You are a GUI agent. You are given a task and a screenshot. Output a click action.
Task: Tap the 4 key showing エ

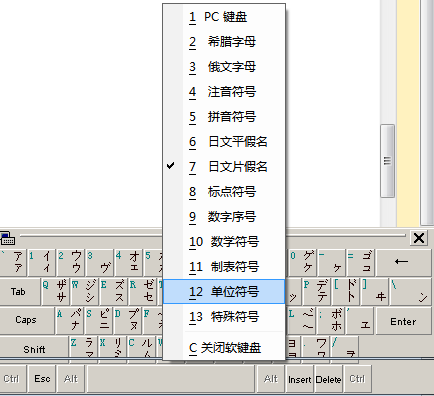[x=128, y=262]
